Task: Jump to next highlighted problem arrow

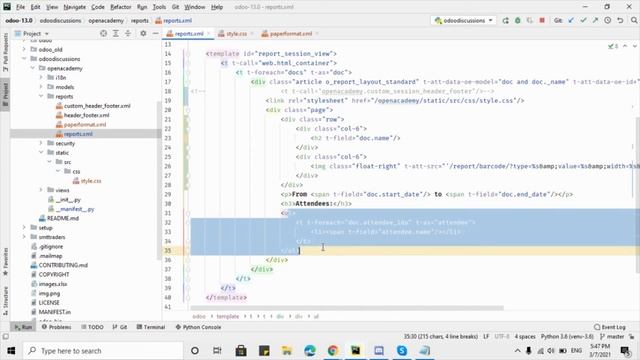Action: tap(634, 46)
